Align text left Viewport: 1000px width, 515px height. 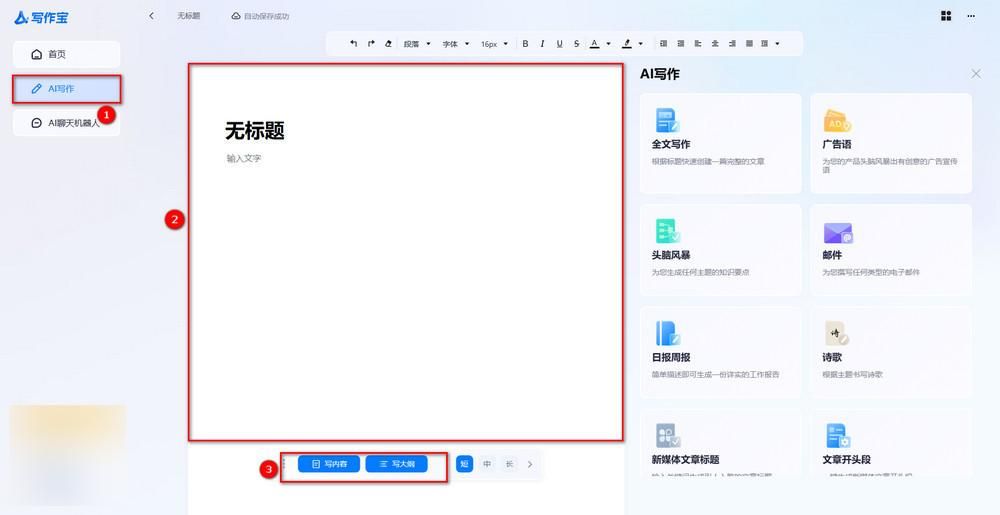(698, 43)
